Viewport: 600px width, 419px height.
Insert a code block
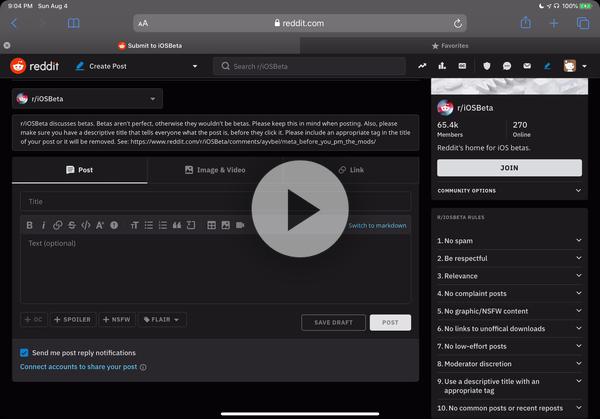[191, 225]
